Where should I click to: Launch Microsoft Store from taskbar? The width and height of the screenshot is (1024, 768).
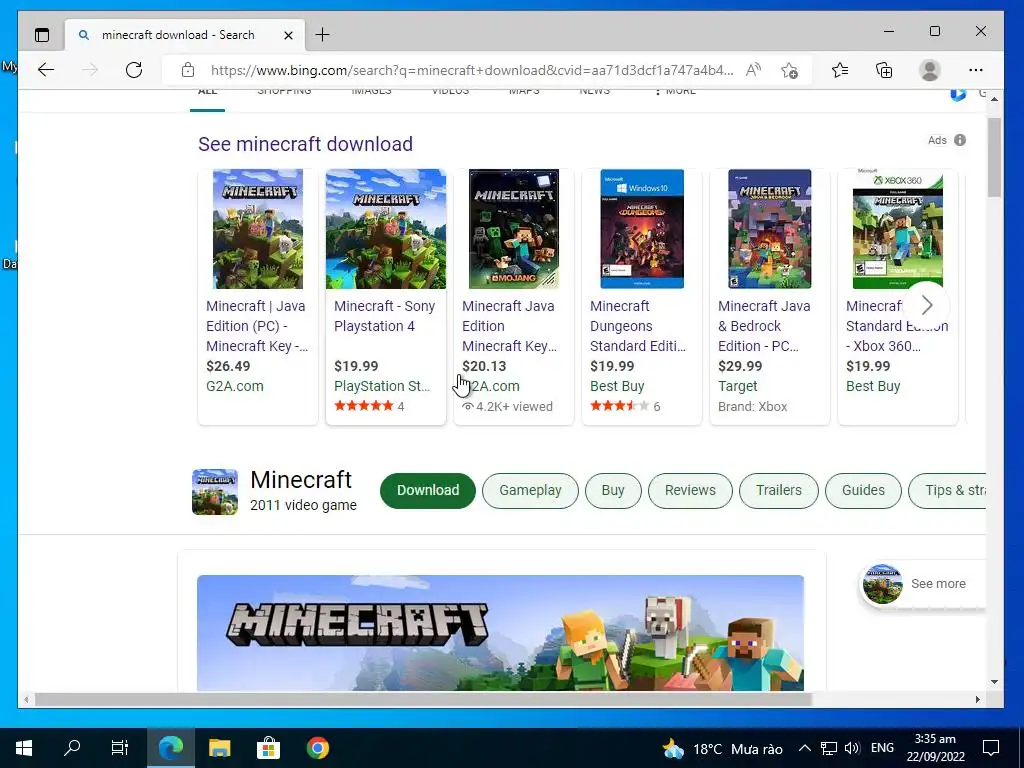click(x=268, y=748)
